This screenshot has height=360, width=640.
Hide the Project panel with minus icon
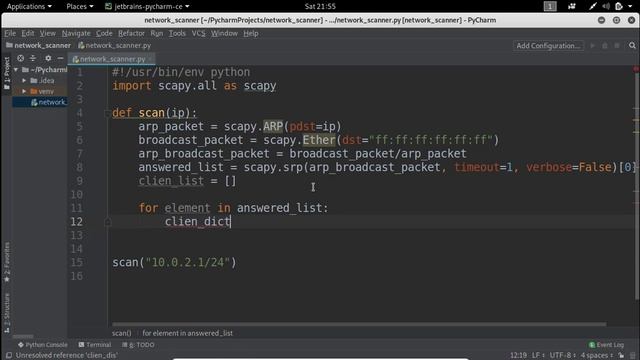60,58
